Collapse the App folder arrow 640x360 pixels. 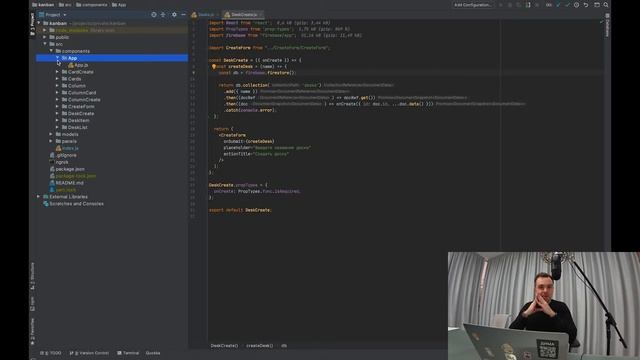click(x=58, y=58)
